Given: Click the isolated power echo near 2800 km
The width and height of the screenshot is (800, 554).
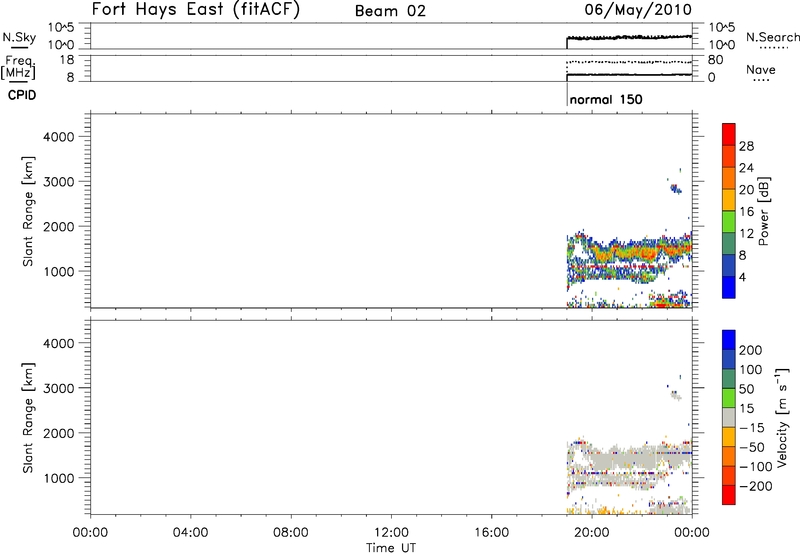Looking at the screenshot, I should click(676, 189).
